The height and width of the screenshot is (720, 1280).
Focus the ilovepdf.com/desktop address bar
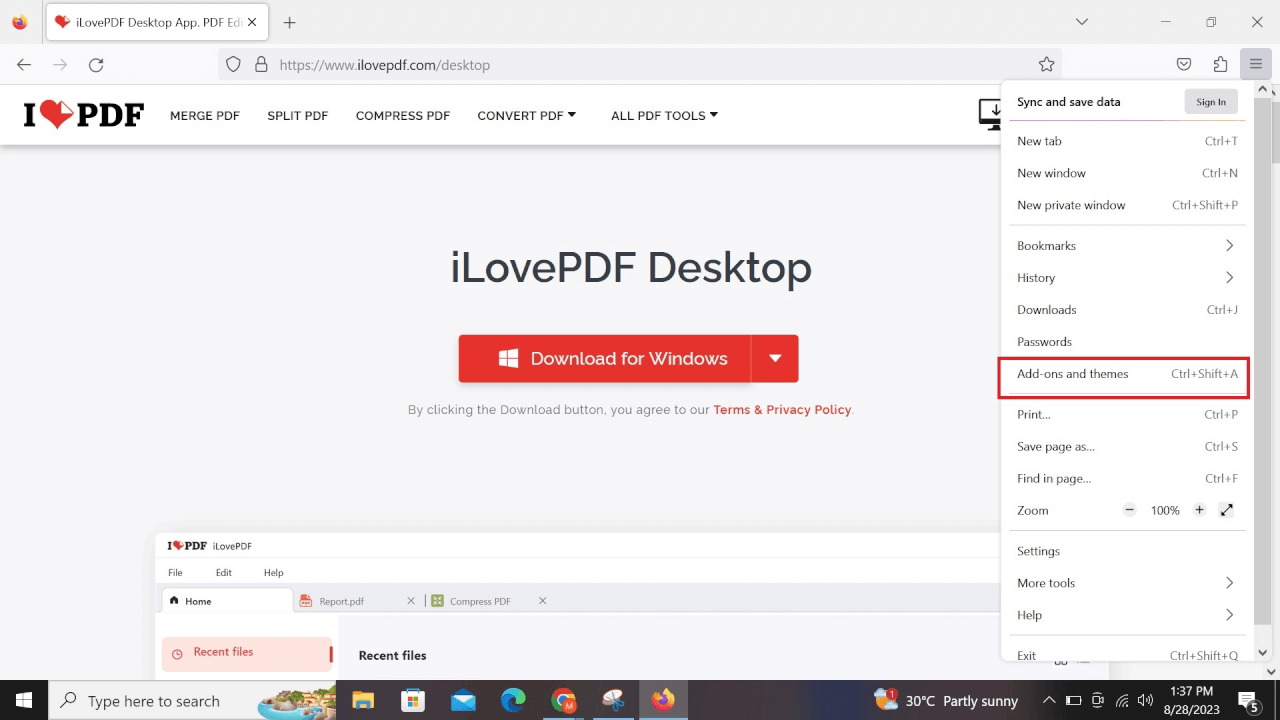pyautogui.click(x=640, y=65)
